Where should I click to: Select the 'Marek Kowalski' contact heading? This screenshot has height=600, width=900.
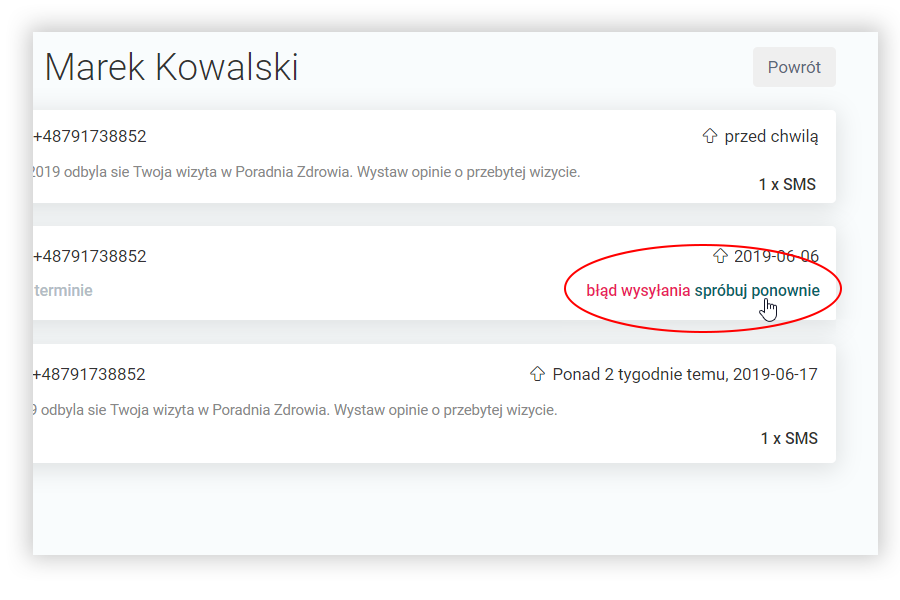tap(170, 67)
